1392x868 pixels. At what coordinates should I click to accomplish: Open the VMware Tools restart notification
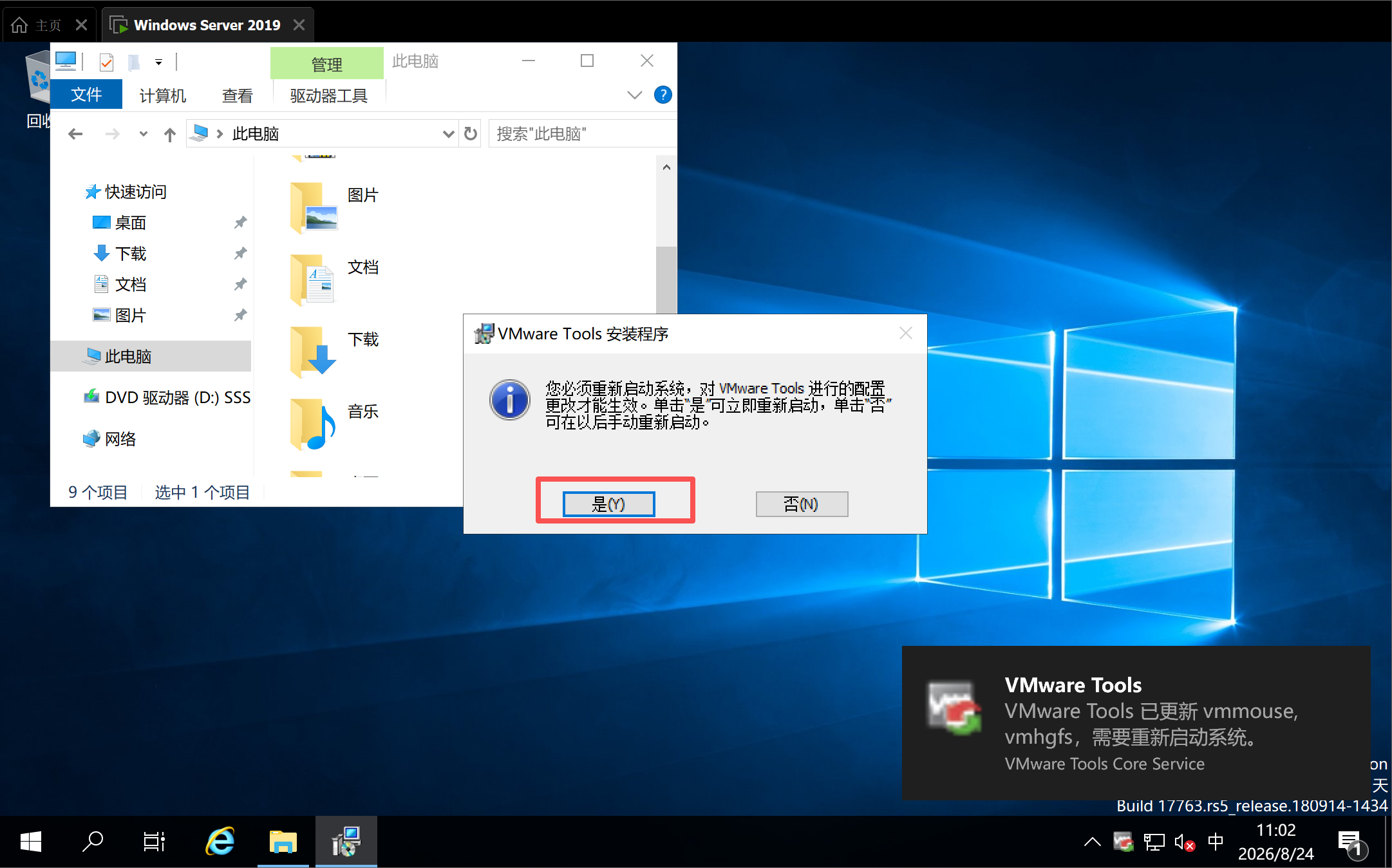[1136, 723]
